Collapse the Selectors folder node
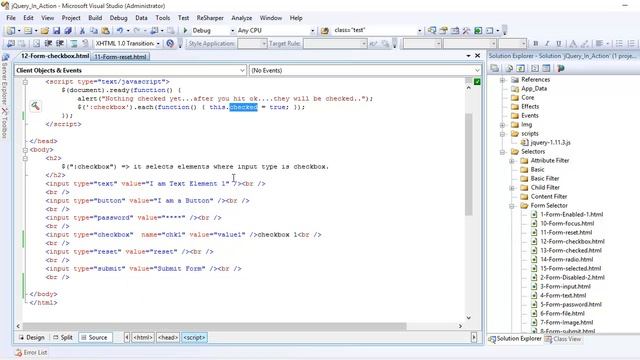The width and height of the screenshot is (640, 360). (x=503, y=152)
